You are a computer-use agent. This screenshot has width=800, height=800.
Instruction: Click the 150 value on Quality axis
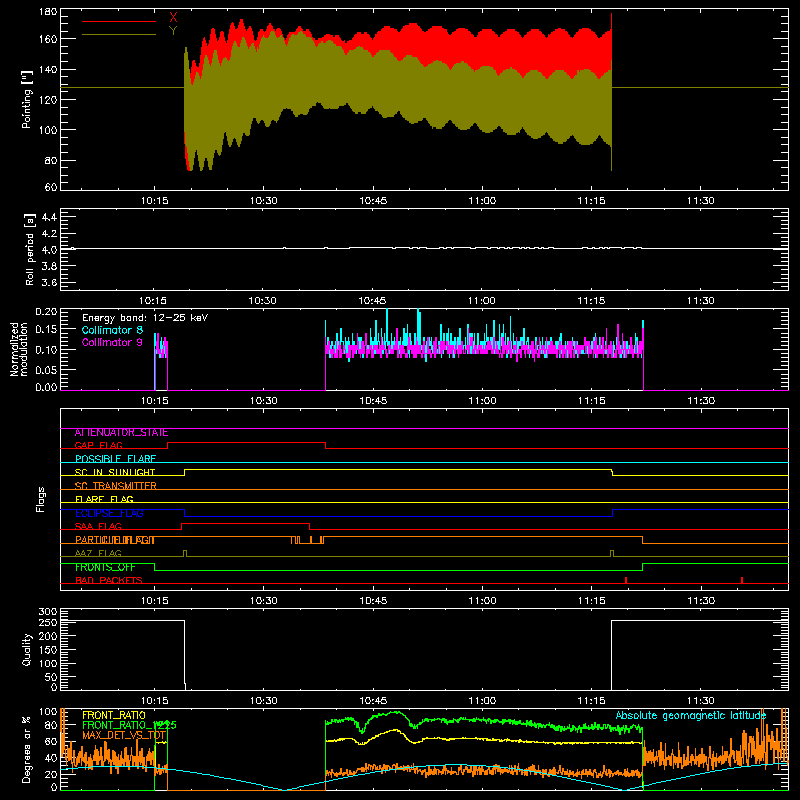(x=48, y=650)
